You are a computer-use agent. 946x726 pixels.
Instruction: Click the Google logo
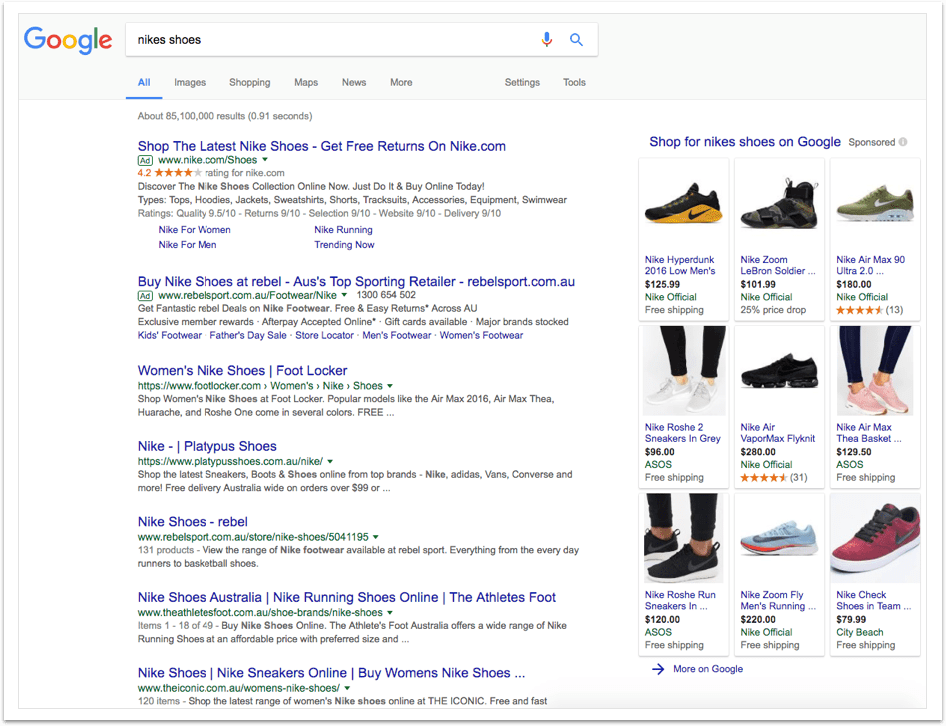coord(68,40)
